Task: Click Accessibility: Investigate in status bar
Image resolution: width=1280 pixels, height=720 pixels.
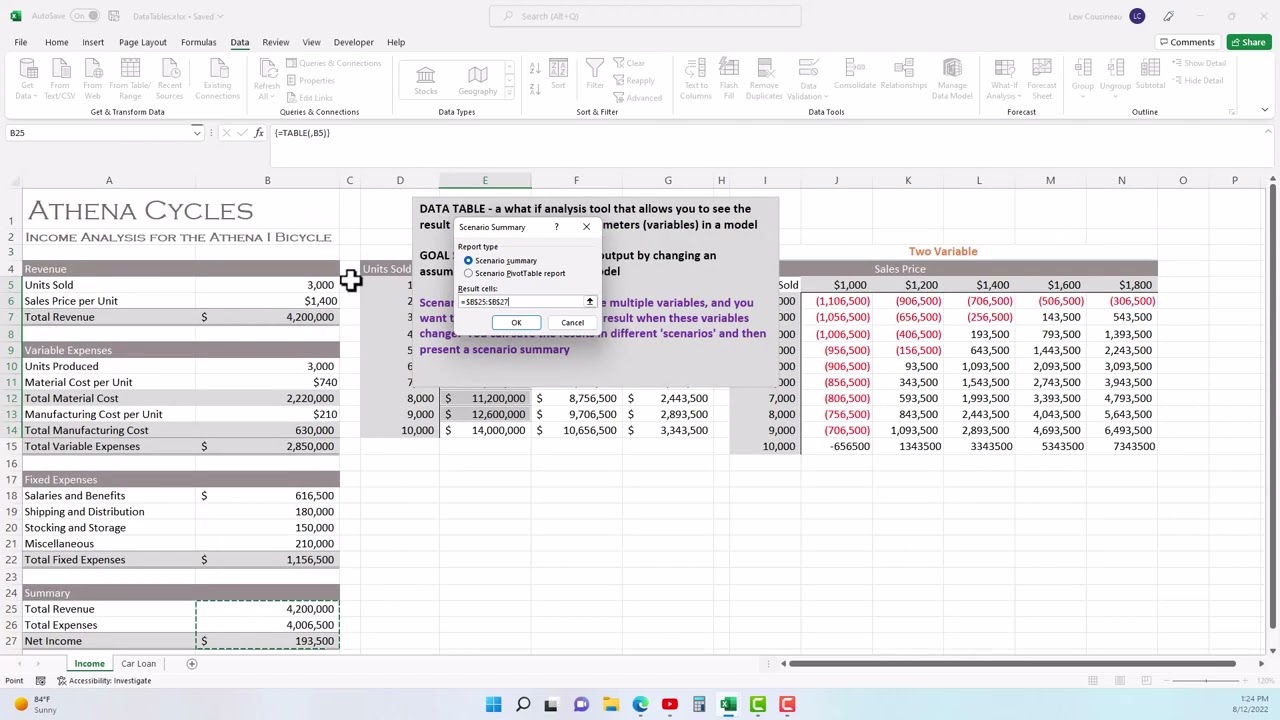Action: (104, 681)
